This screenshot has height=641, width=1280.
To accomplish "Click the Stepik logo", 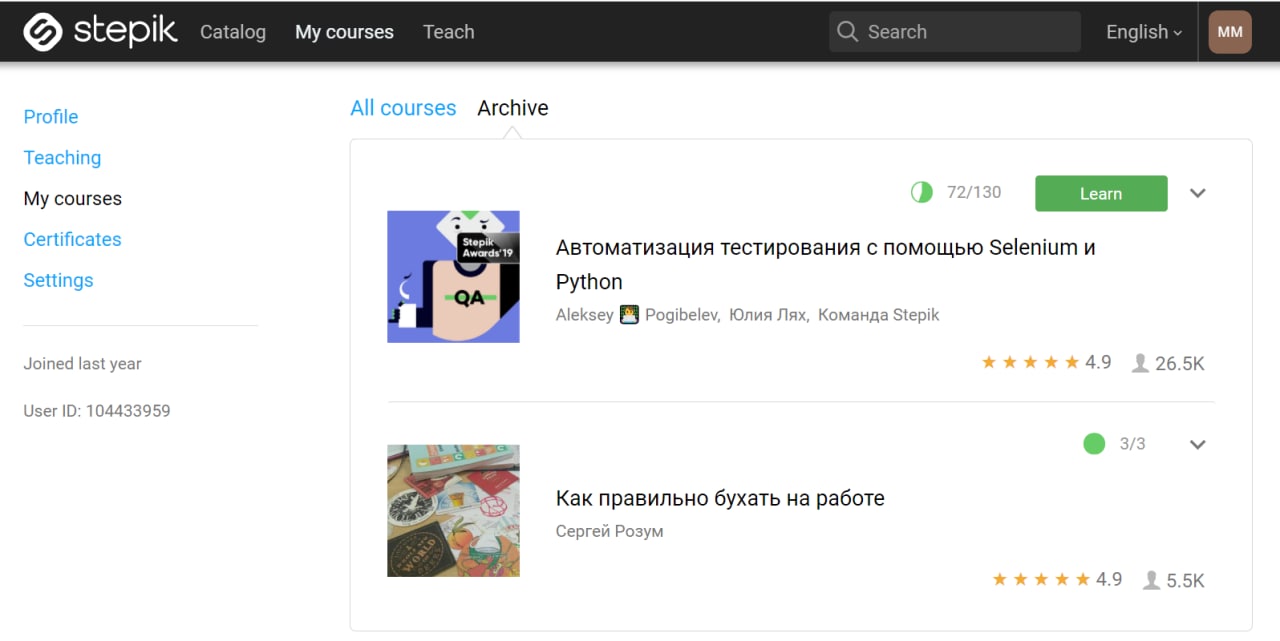I will [x=100, y=32].
